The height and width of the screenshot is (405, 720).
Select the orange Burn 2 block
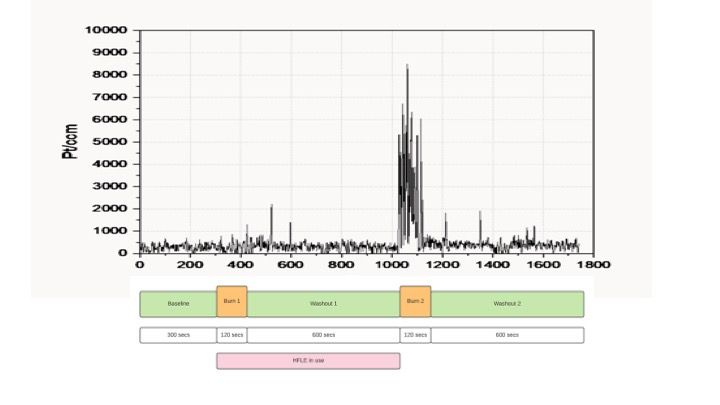[415, 301]
